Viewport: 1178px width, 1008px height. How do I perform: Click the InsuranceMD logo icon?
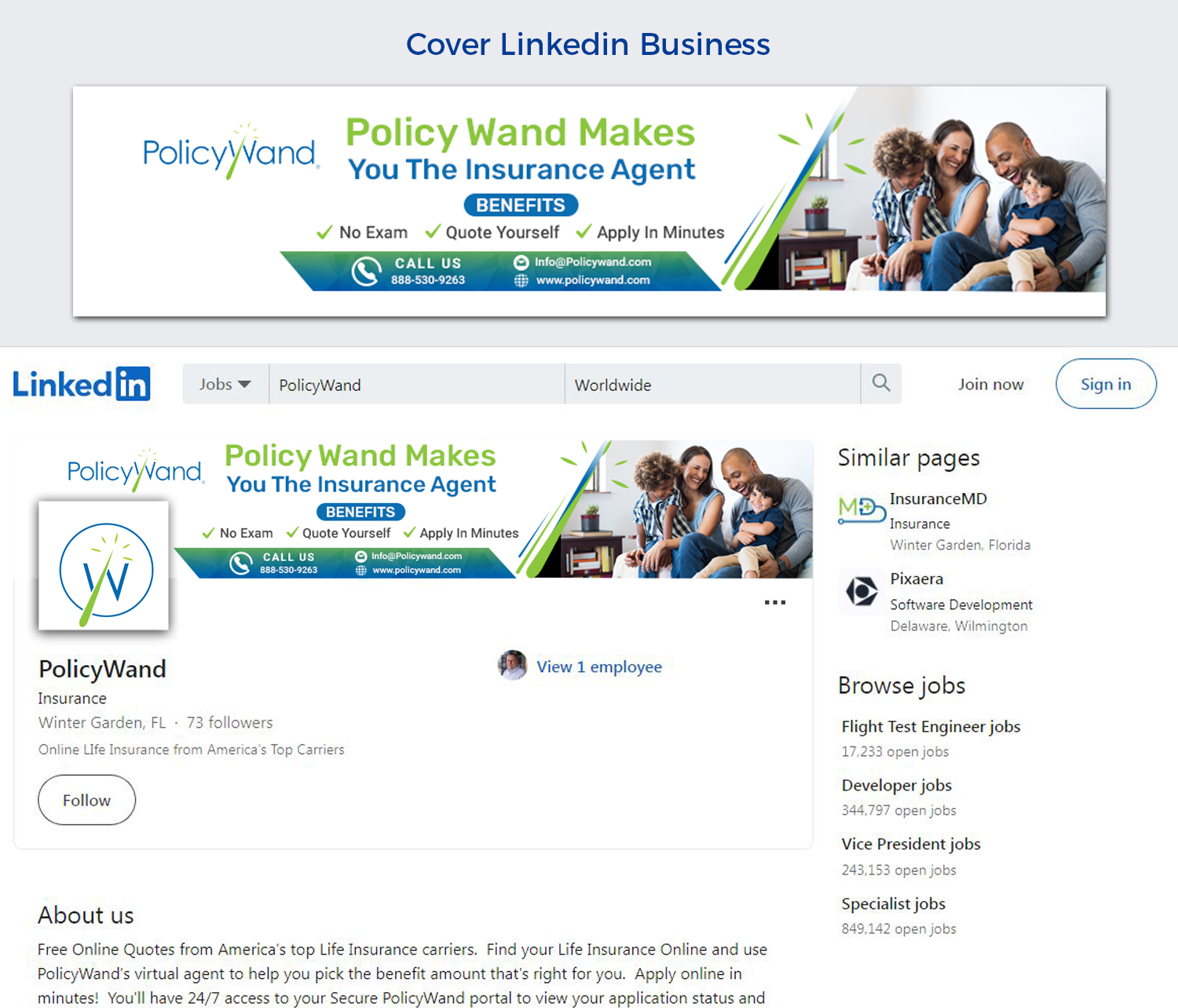coord(860,509)
